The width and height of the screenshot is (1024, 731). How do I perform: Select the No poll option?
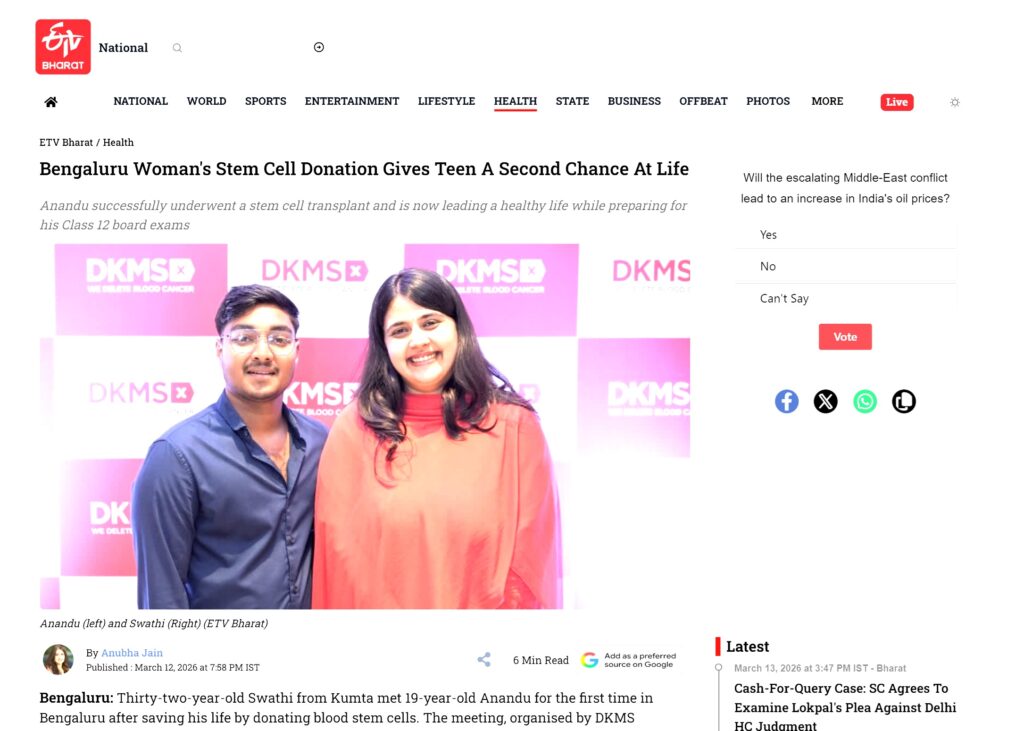point(846,267)
